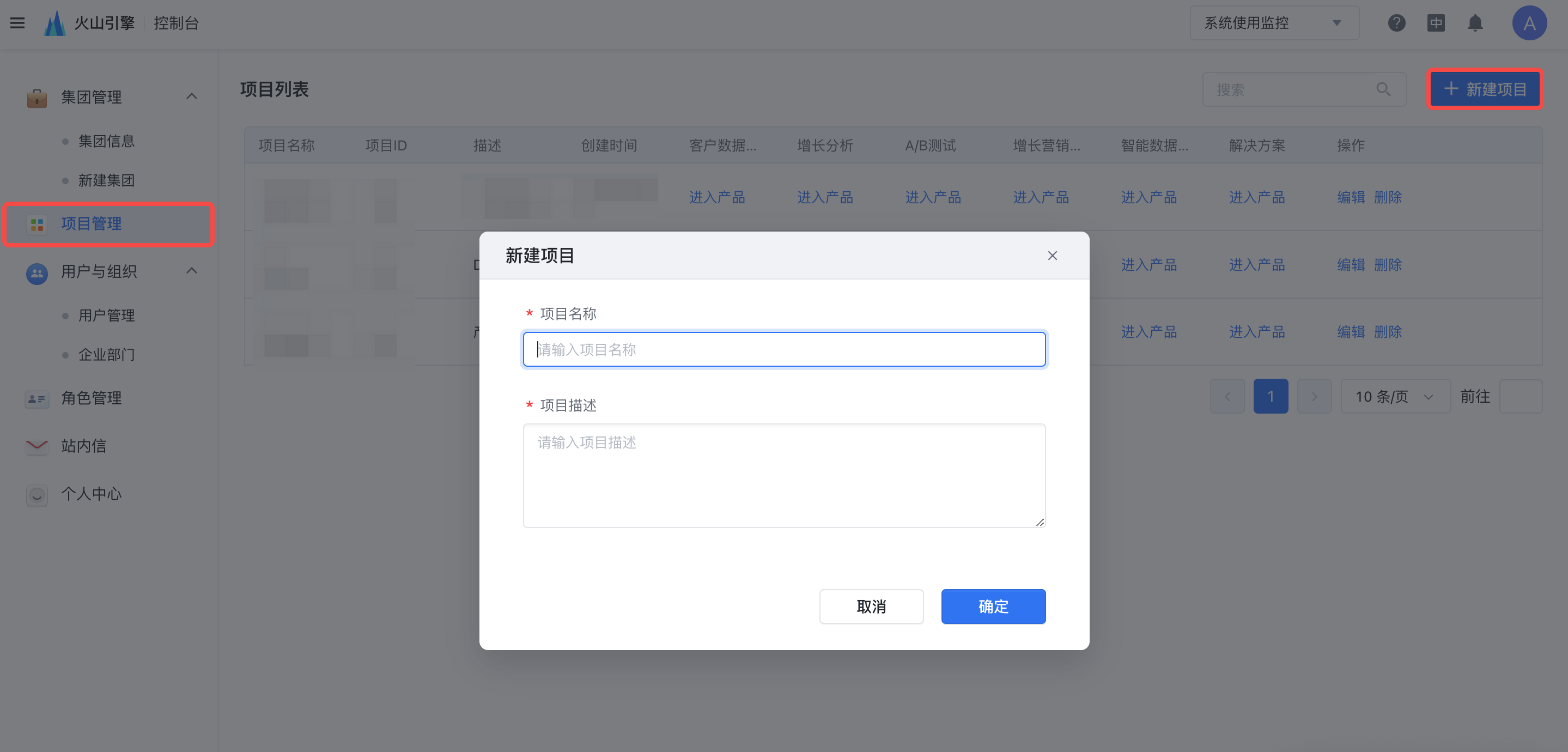The width and height of the screenshot is (1568, 752).
Task: Open 企业部门 in the sidebar
Action: tap(107, 355)
